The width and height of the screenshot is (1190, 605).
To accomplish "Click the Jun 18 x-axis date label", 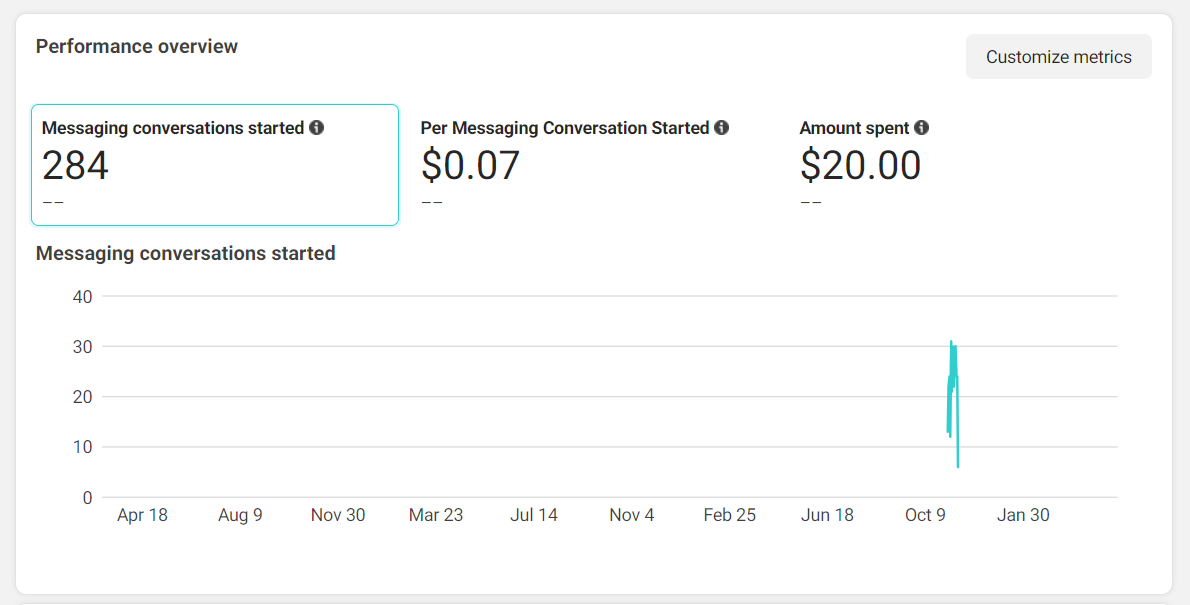I will (x=828, y=515).
